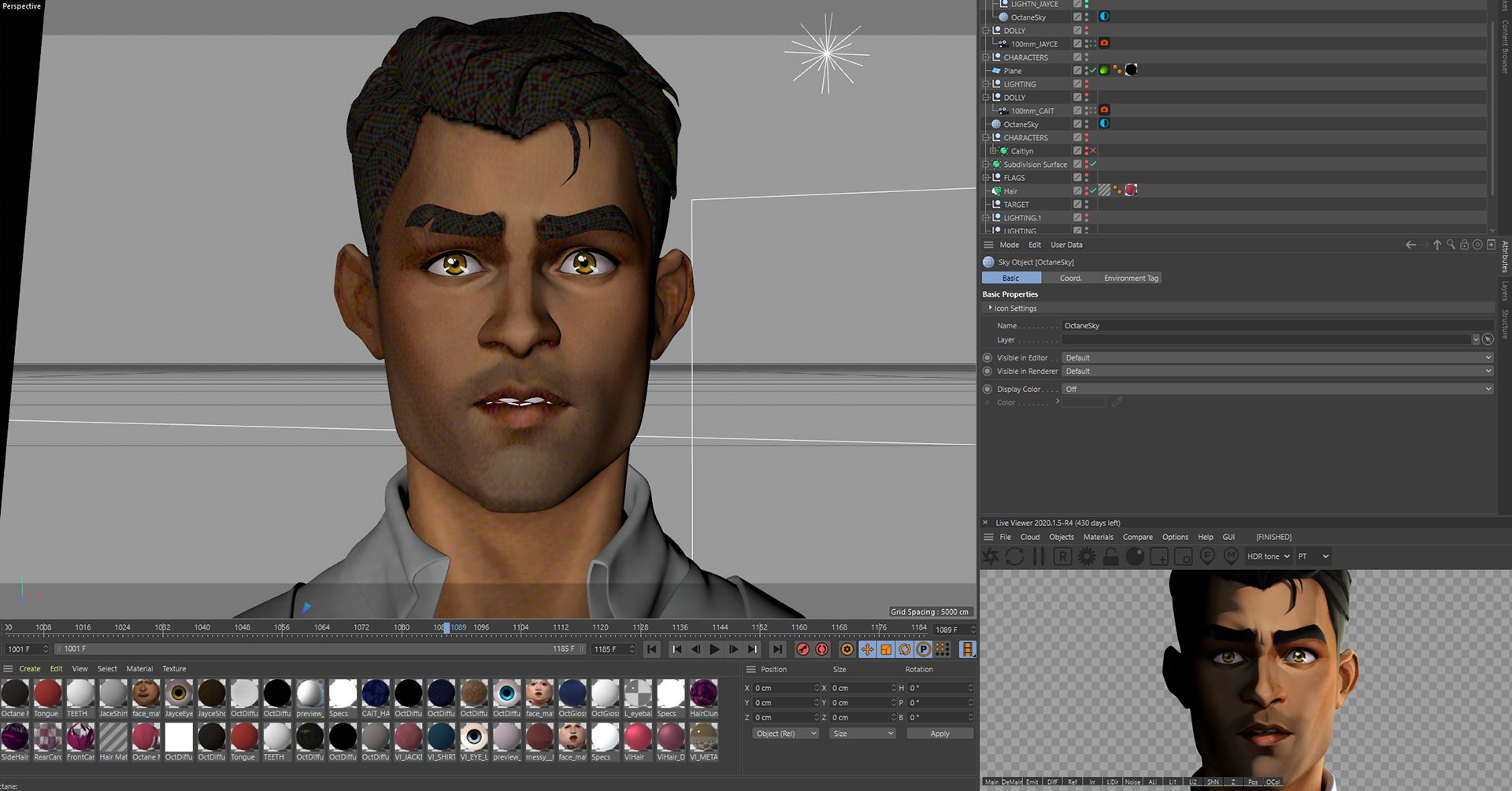Viewport: 1512px width, 791px height.
Task: Click the Name field containing OctaneSky
Action: pos(1277,325)
